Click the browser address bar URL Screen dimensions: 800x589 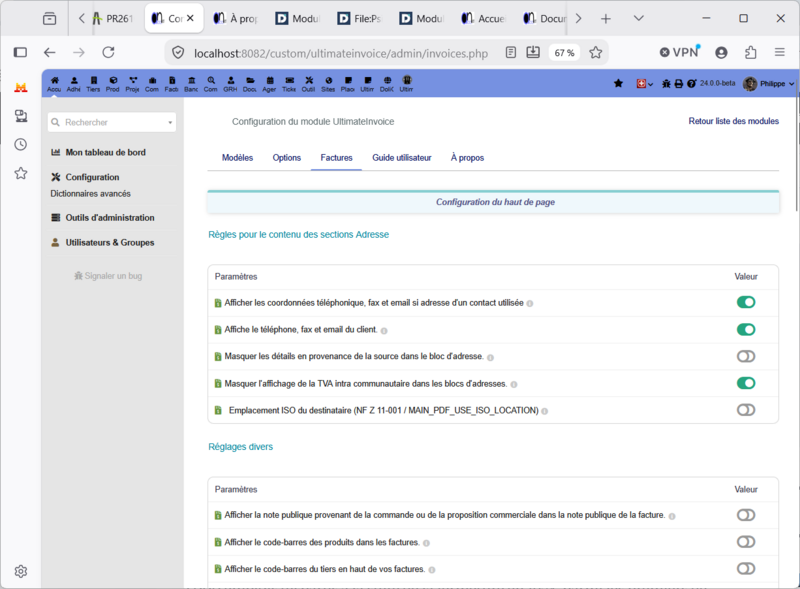pos(341,53)
